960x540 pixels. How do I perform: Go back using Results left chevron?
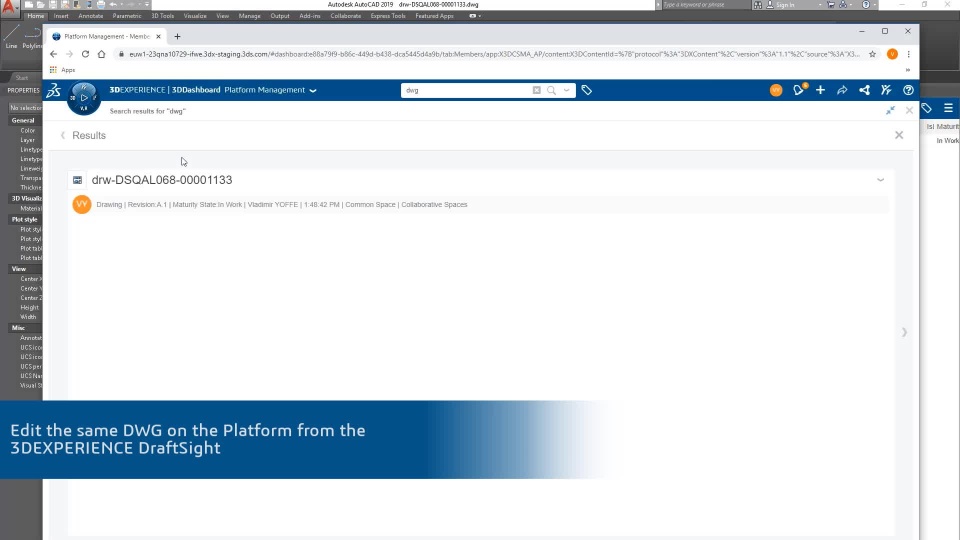[62, 135]
